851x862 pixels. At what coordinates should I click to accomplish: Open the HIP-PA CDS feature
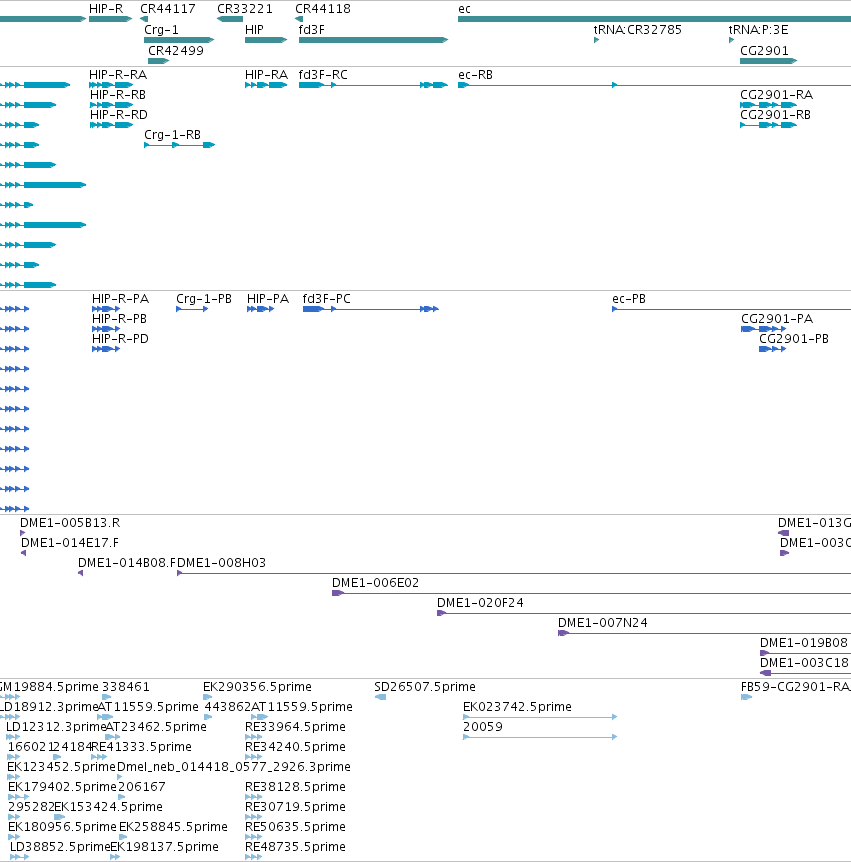click(x=261, y=309)
